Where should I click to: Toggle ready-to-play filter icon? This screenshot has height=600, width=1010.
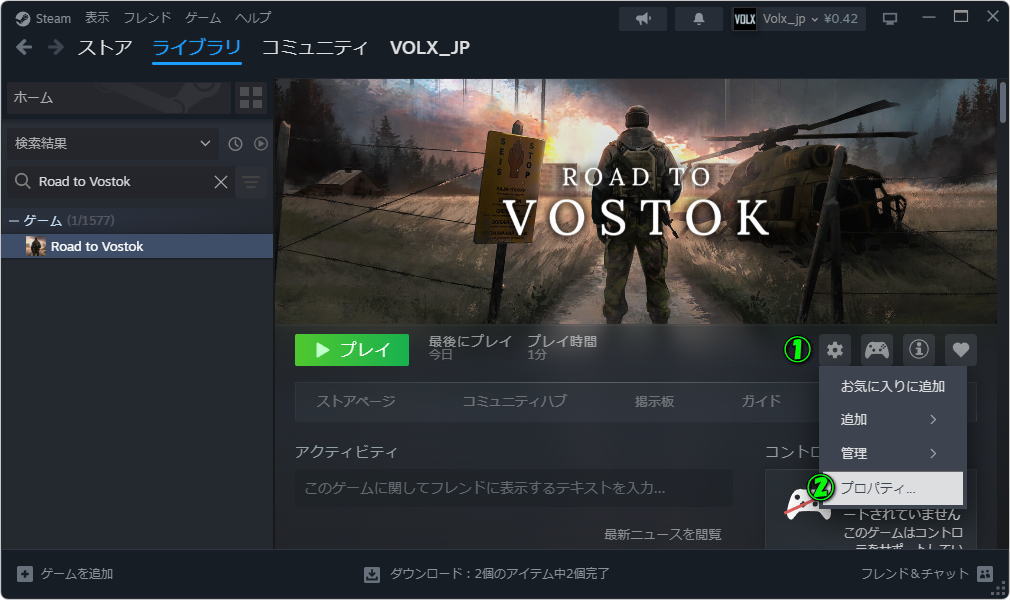pyautogui.click(x=261, y=144)
